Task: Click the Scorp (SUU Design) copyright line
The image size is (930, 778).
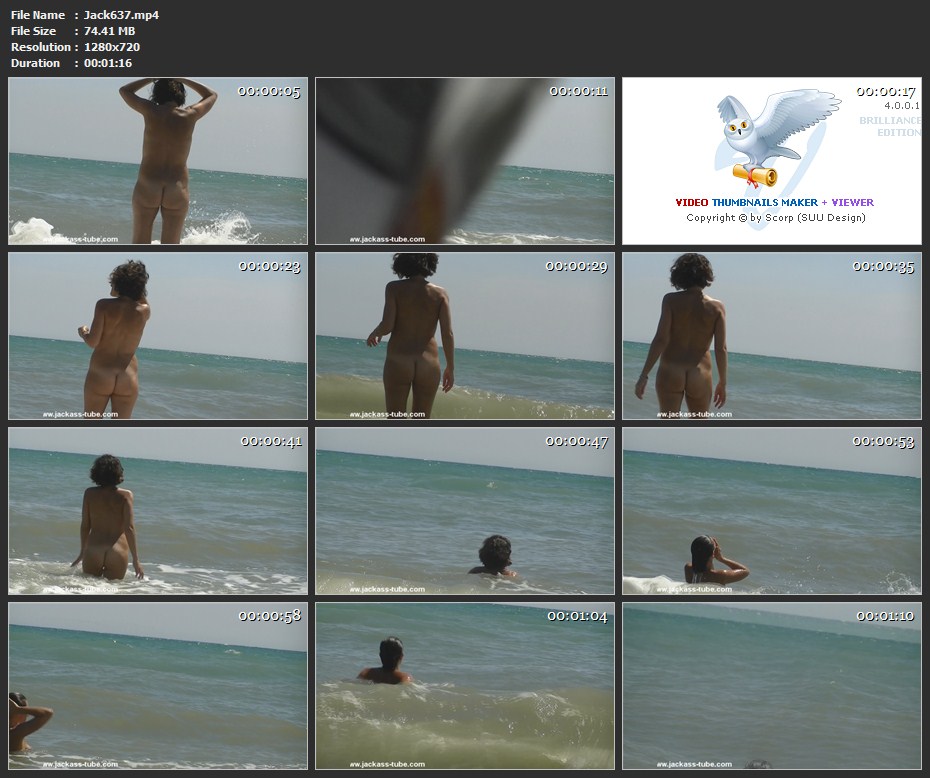Action: click(x=775, y=218)
